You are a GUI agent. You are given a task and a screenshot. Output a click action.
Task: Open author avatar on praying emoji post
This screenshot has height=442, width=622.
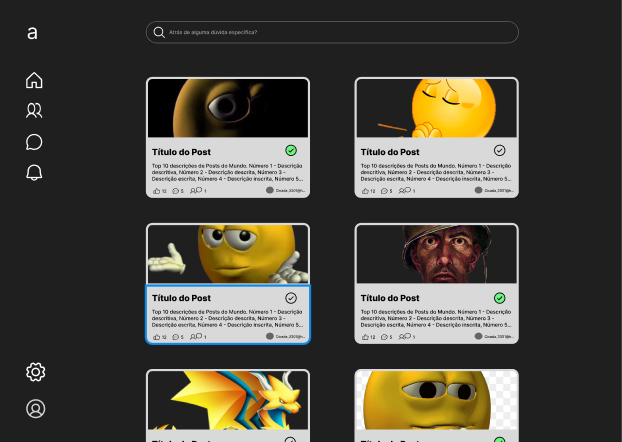[x=478, y=190]
